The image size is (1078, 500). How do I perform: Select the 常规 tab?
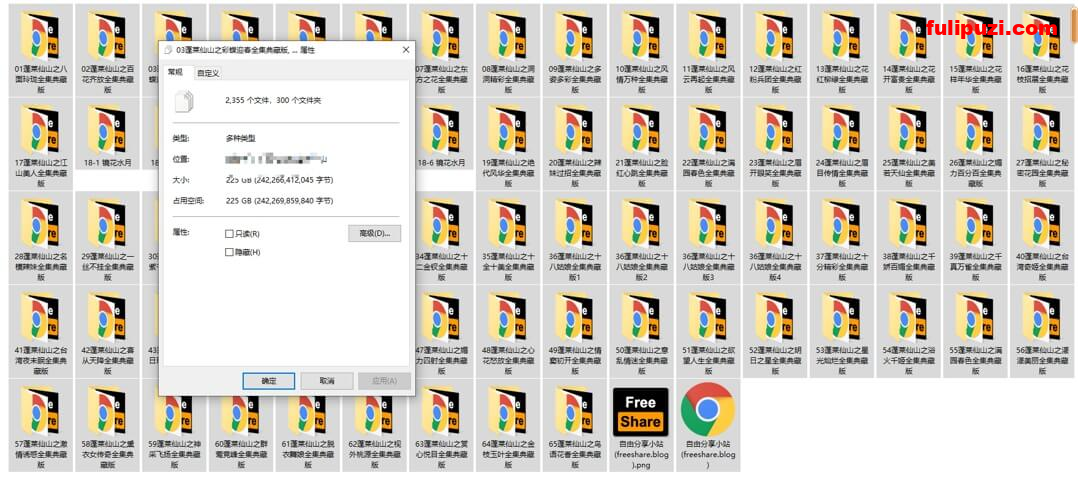[176, 72]
